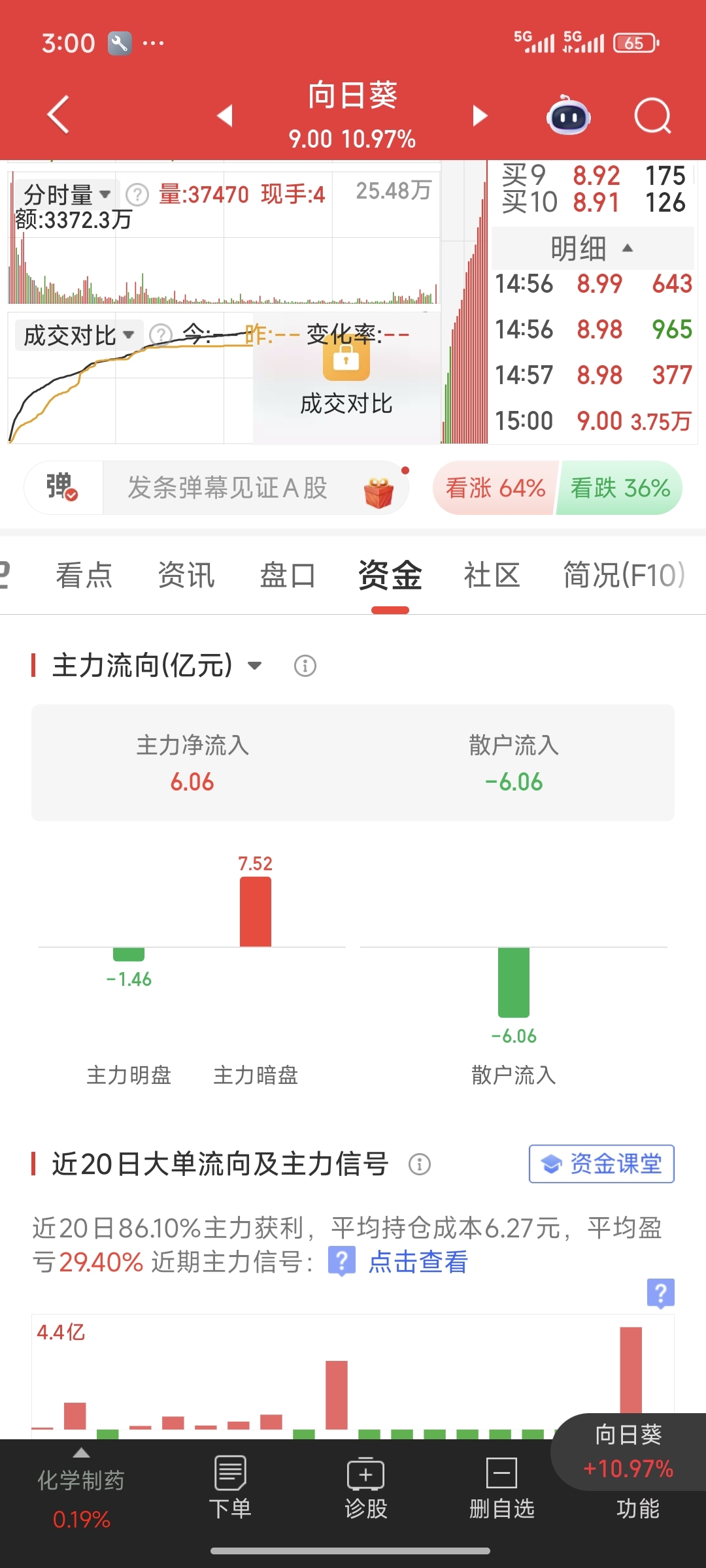Open the robot AI assistant icon

click(568, 116)
